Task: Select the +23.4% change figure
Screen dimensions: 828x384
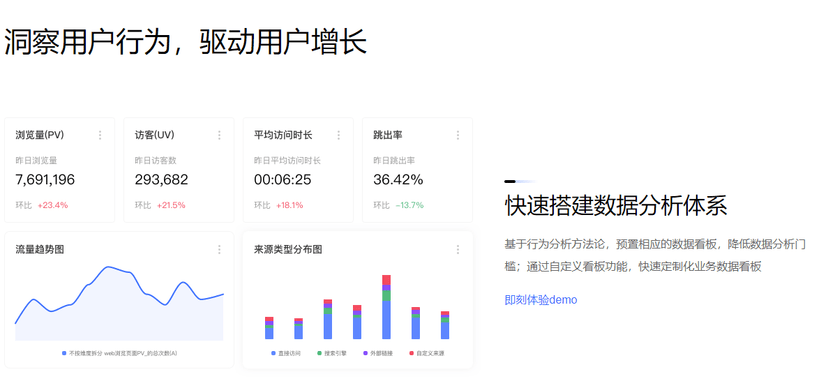Action: click(x=53, y=205)
